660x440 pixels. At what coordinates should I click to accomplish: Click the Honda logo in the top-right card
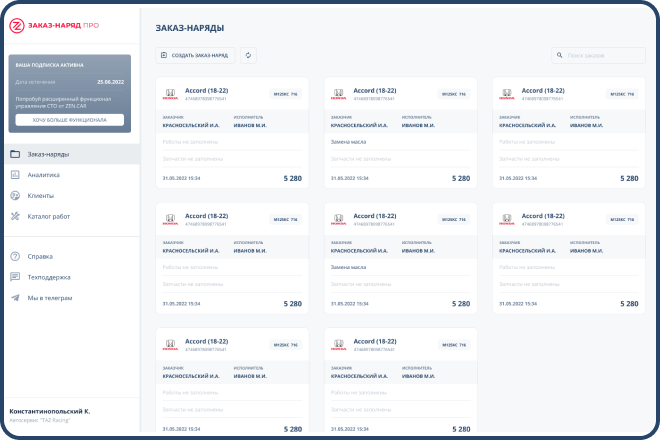507,94
